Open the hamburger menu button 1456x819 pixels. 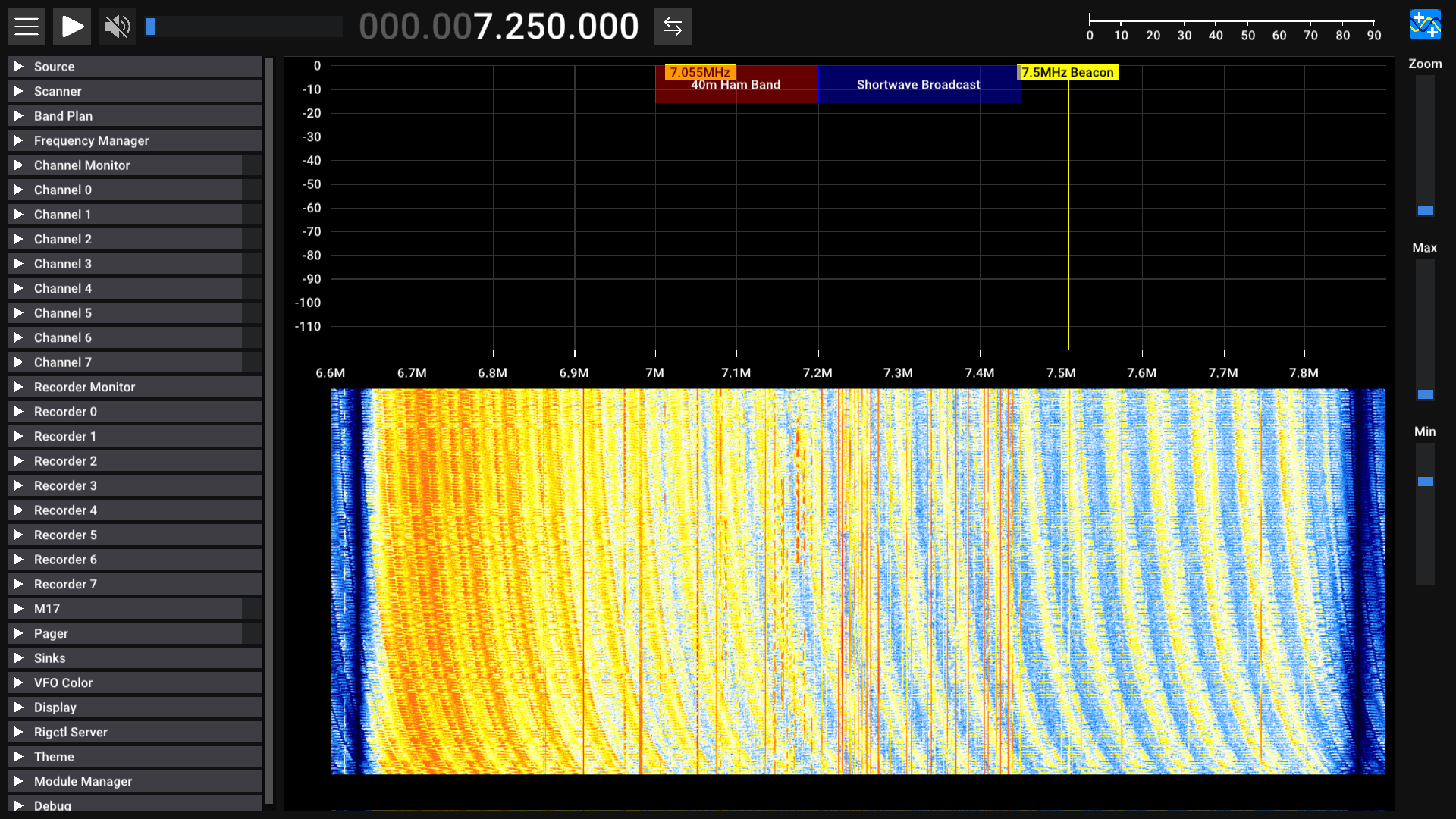[x=27, y=27]
